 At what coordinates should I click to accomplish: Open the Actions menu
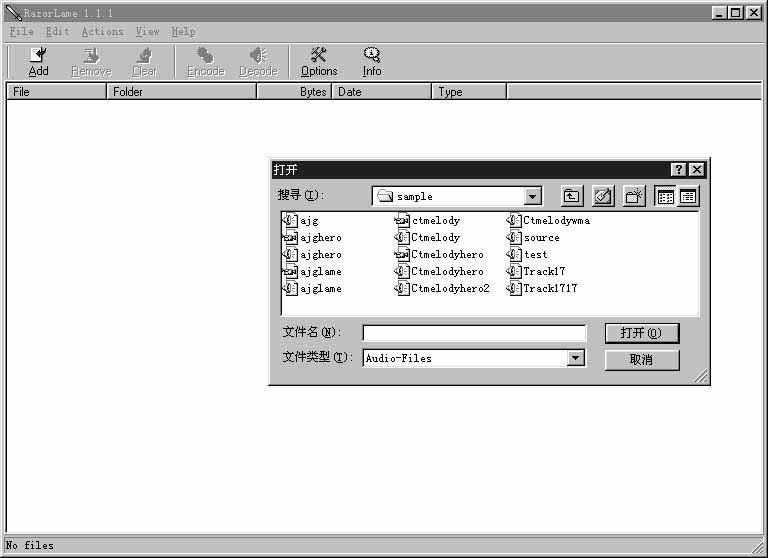[x=102, y=31]
